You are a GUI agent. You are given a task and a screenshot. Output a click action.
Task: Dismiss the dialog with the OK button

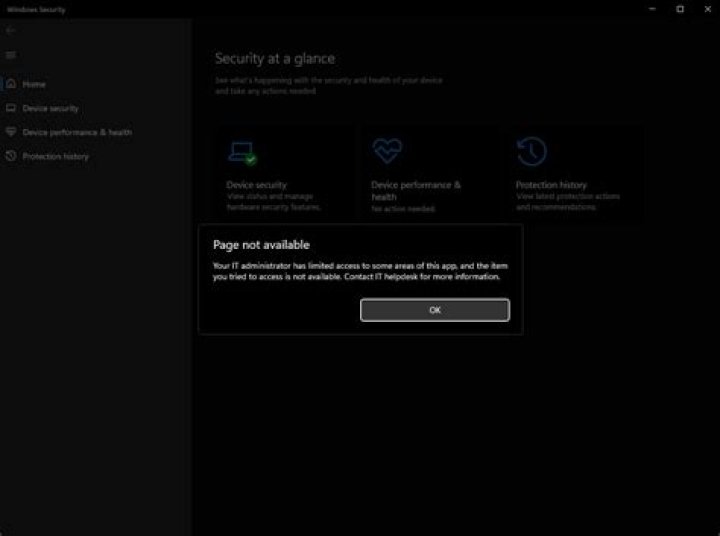(435, 310)
